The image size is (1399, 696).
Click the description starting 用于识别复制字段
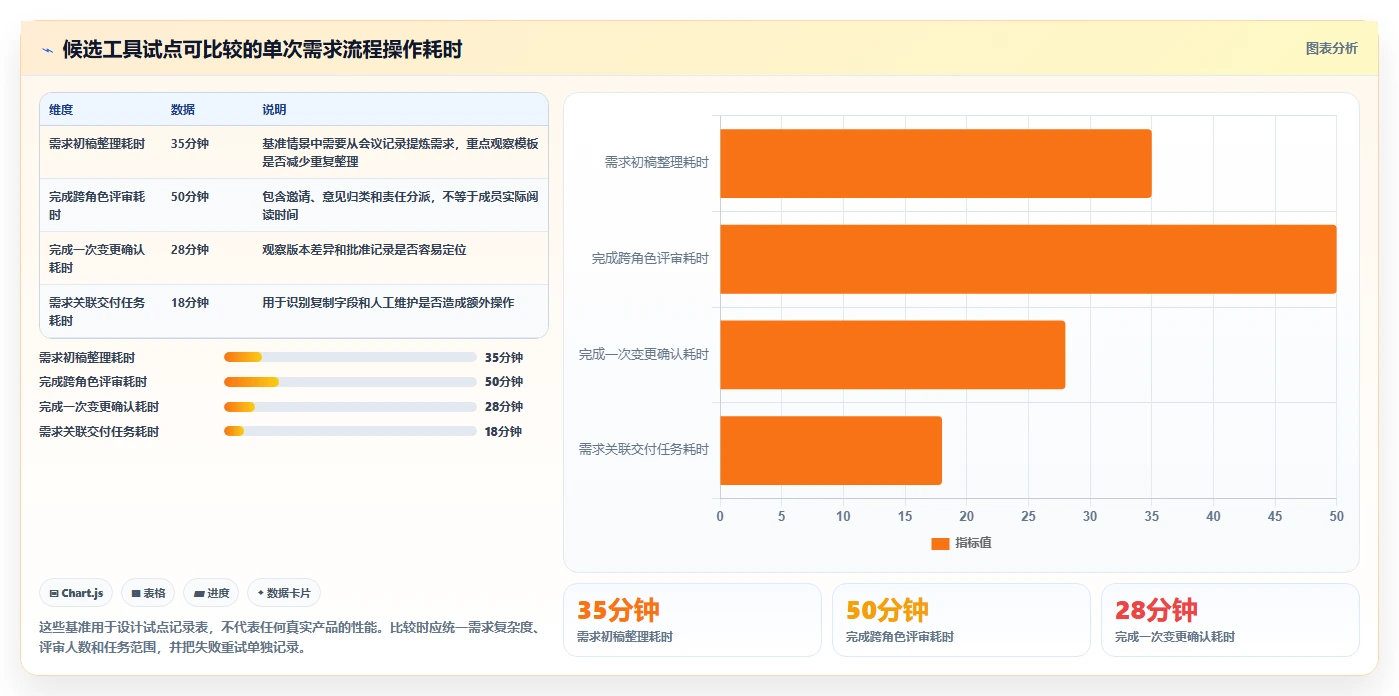point(388,303)
